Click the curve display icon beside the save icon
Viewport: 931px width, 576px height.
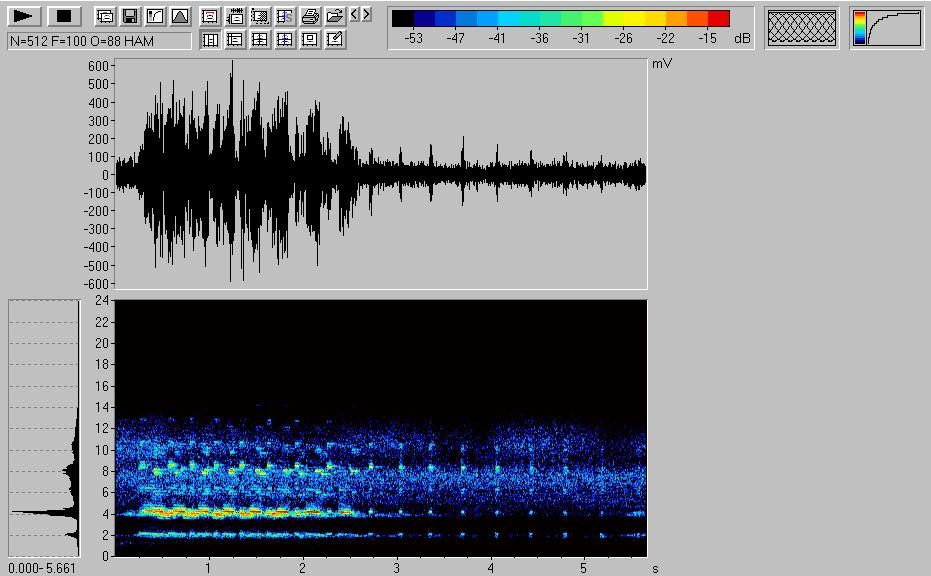[x=155, y=16]
